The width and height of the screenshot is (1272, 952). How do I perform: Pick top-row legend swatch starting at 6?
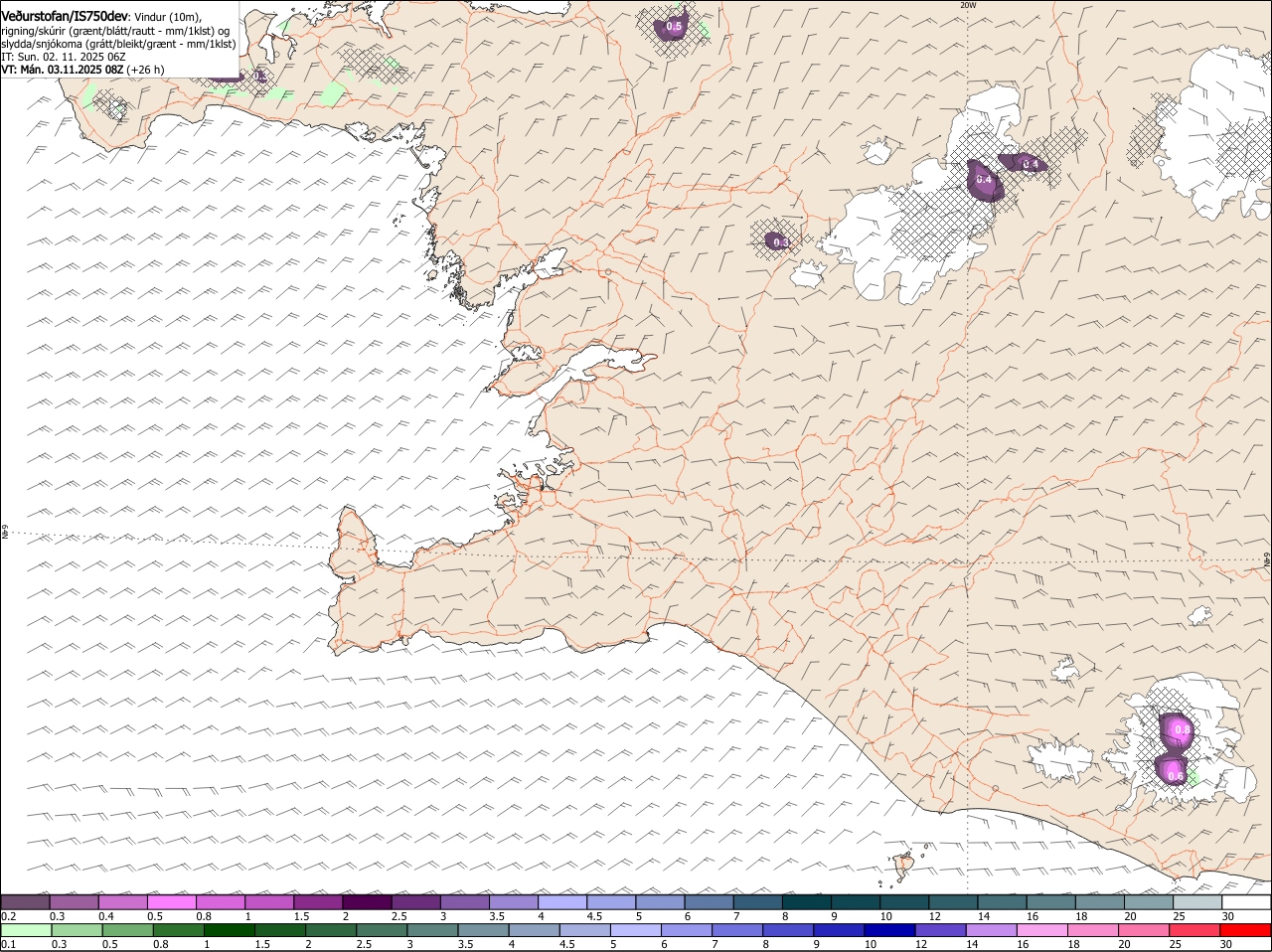pos(709,902)
